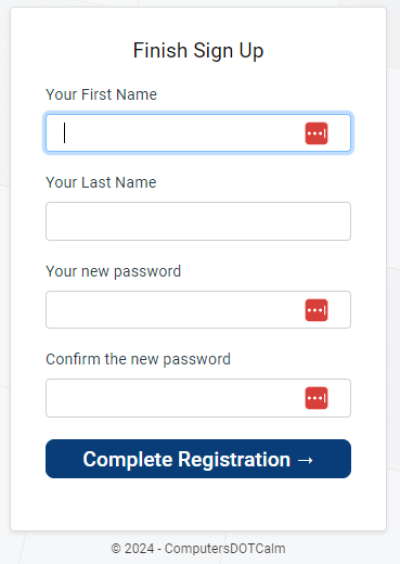Viewport: 400px width, 564px height.
Task: Submit with the Complete Registration button
Action: click(x=198, y=459)
